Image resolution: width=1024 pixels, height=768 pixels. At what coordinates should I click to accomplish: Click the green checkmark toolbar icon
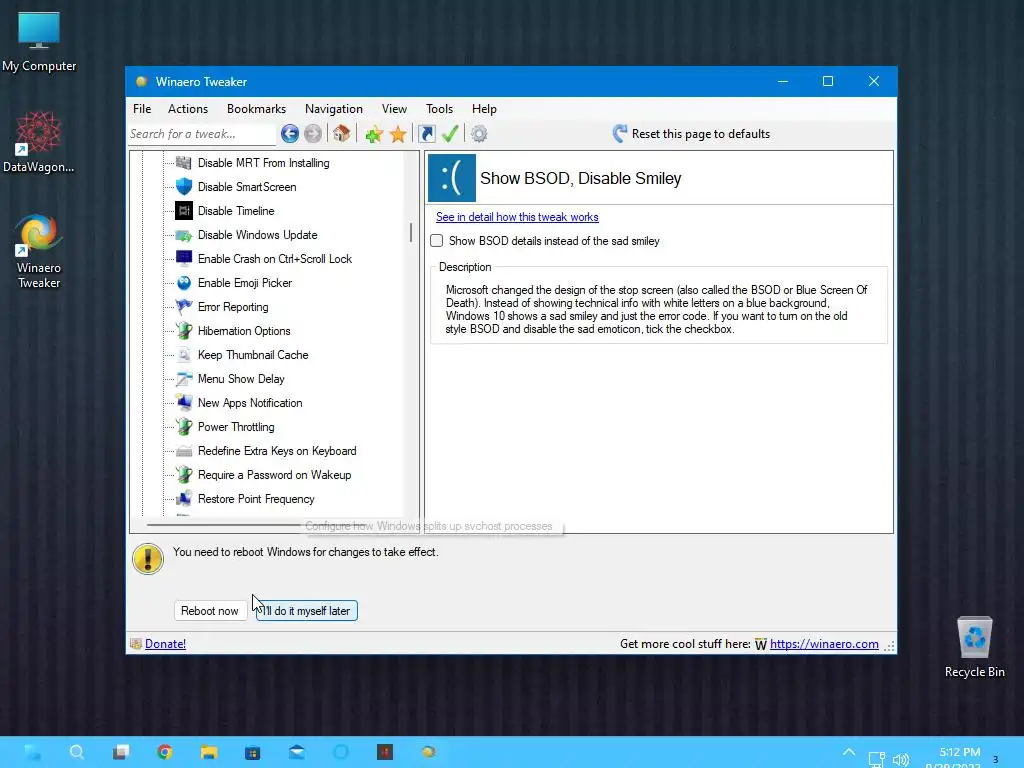click(450, 134)
